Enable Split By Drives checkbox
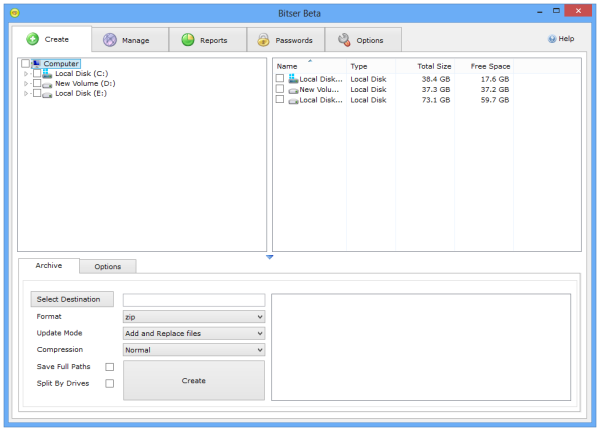Screen dimensions: 600x431 click(x=109, y=383)
